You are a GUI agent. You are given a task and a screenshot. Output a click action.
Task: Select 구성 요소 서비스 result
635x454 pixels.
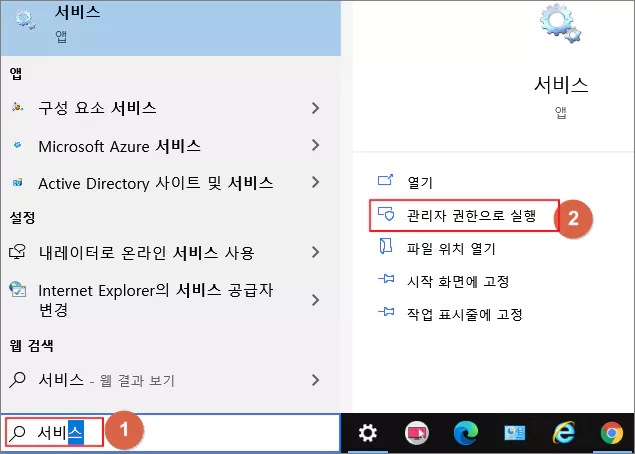[170, 108]
